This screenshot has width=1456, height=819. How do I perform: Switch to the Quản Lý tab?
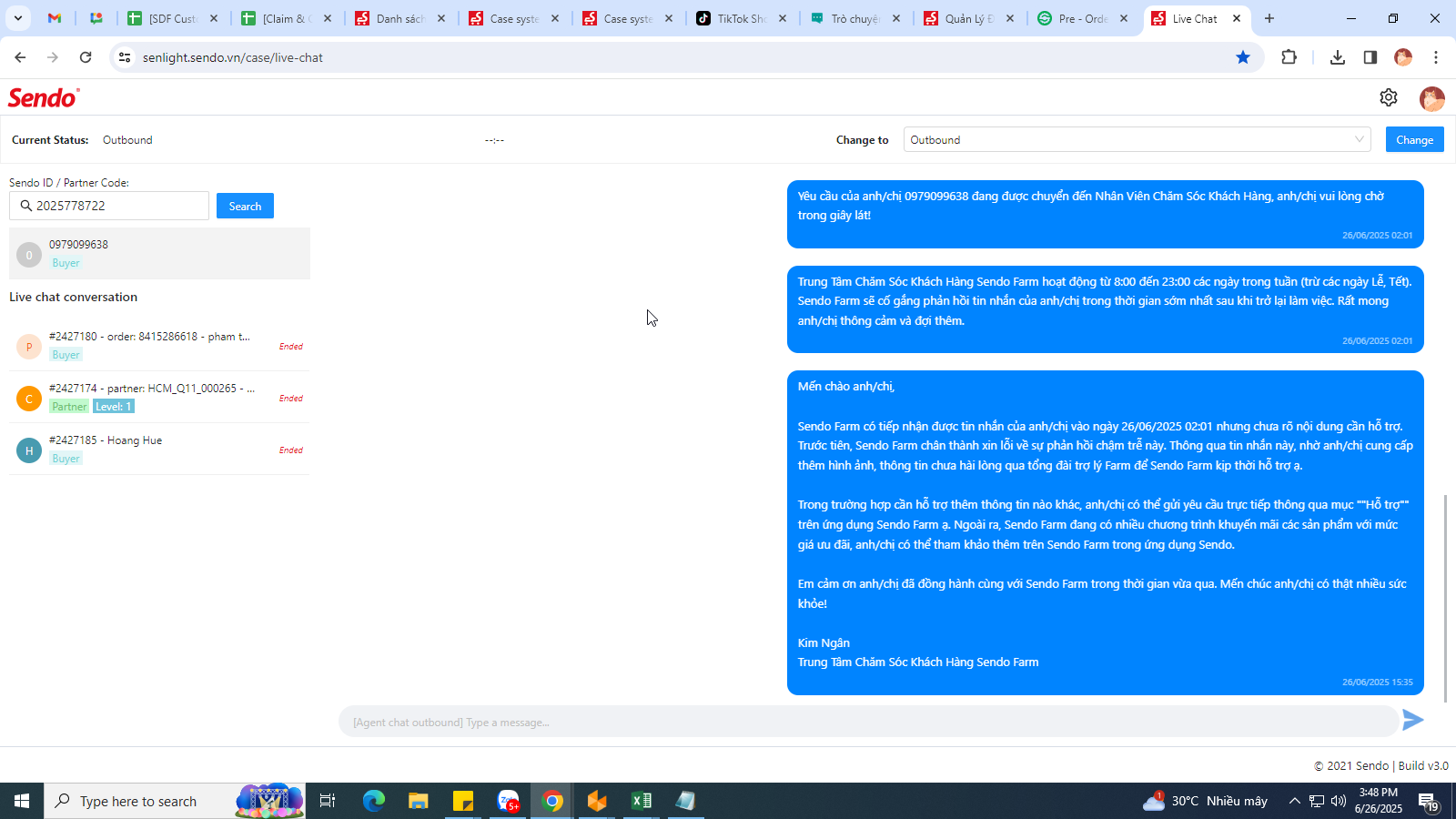pyautogui.click(x=968, y=18)
